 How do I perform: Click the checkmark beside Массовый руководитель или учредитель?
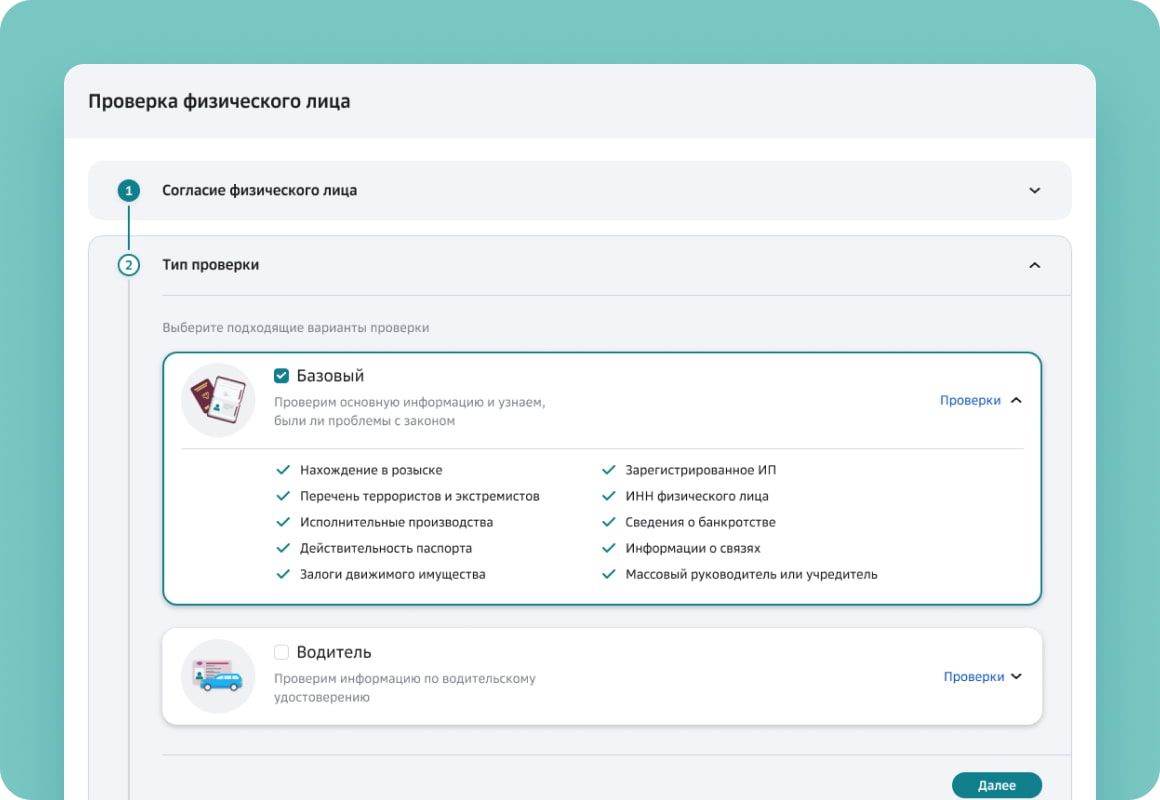[608, 574]
